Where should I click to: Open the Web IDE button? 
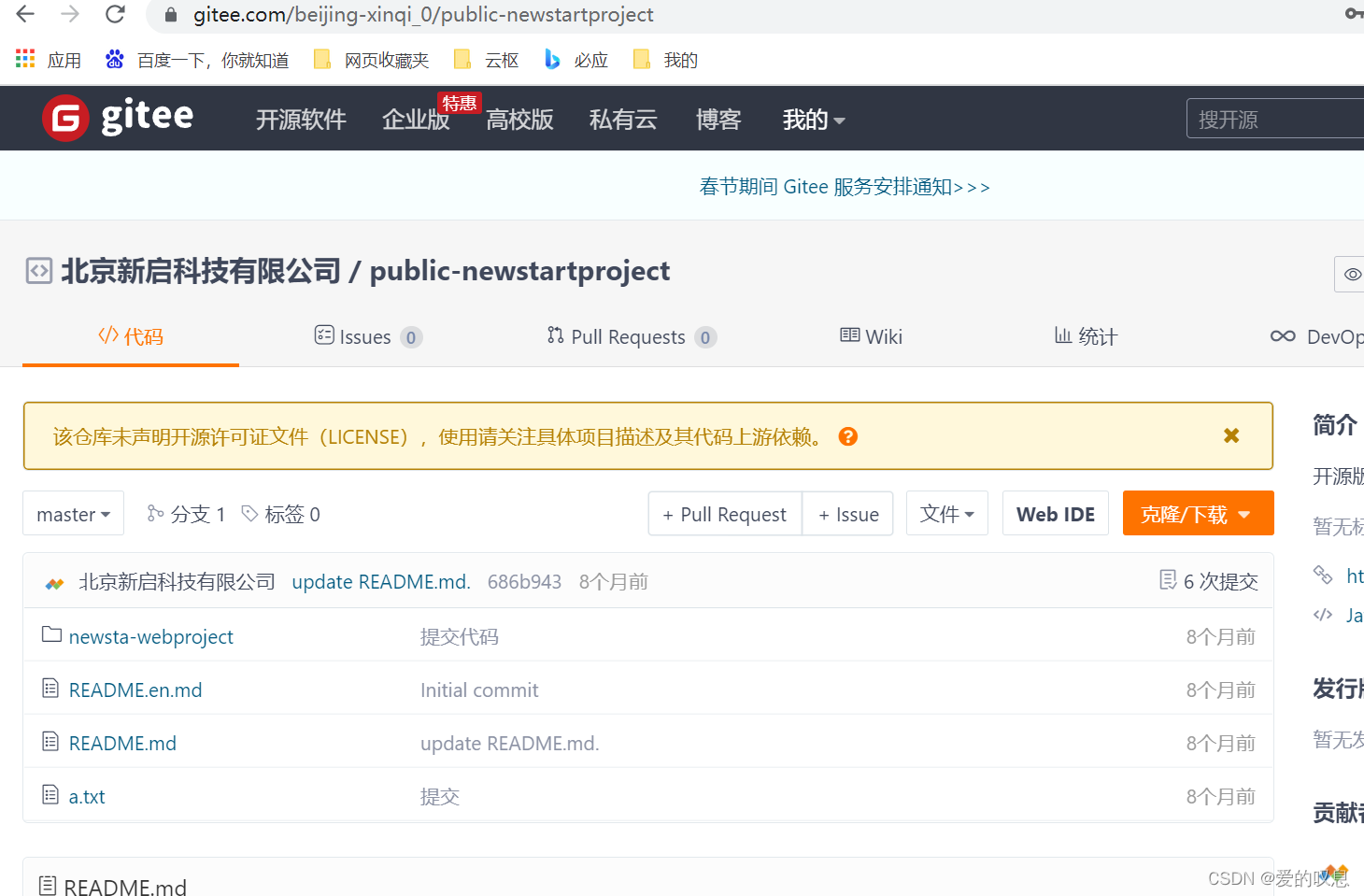1056,513
